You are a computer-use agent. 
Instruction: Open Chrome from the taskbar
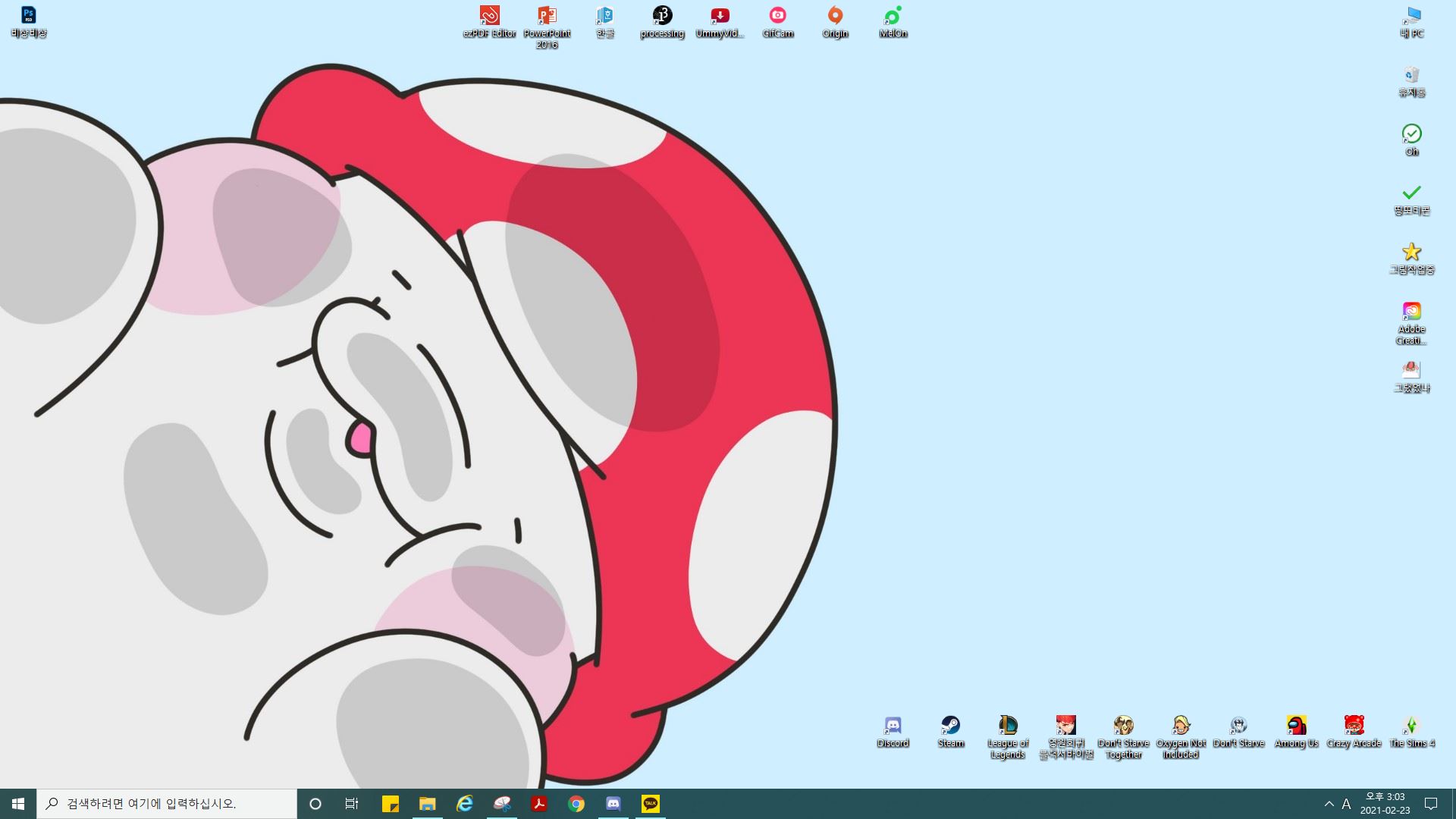pos(576,804)
